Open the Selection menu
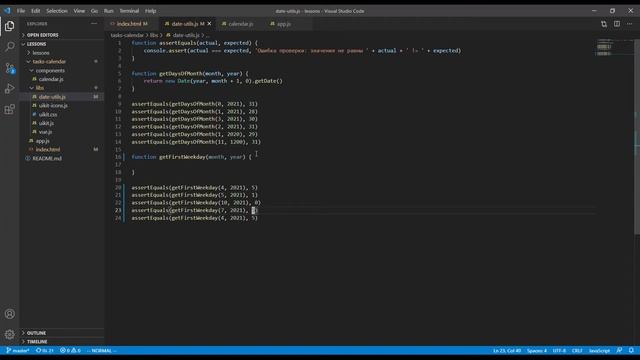This screenshot has height=360, width=640. (57, 11)
